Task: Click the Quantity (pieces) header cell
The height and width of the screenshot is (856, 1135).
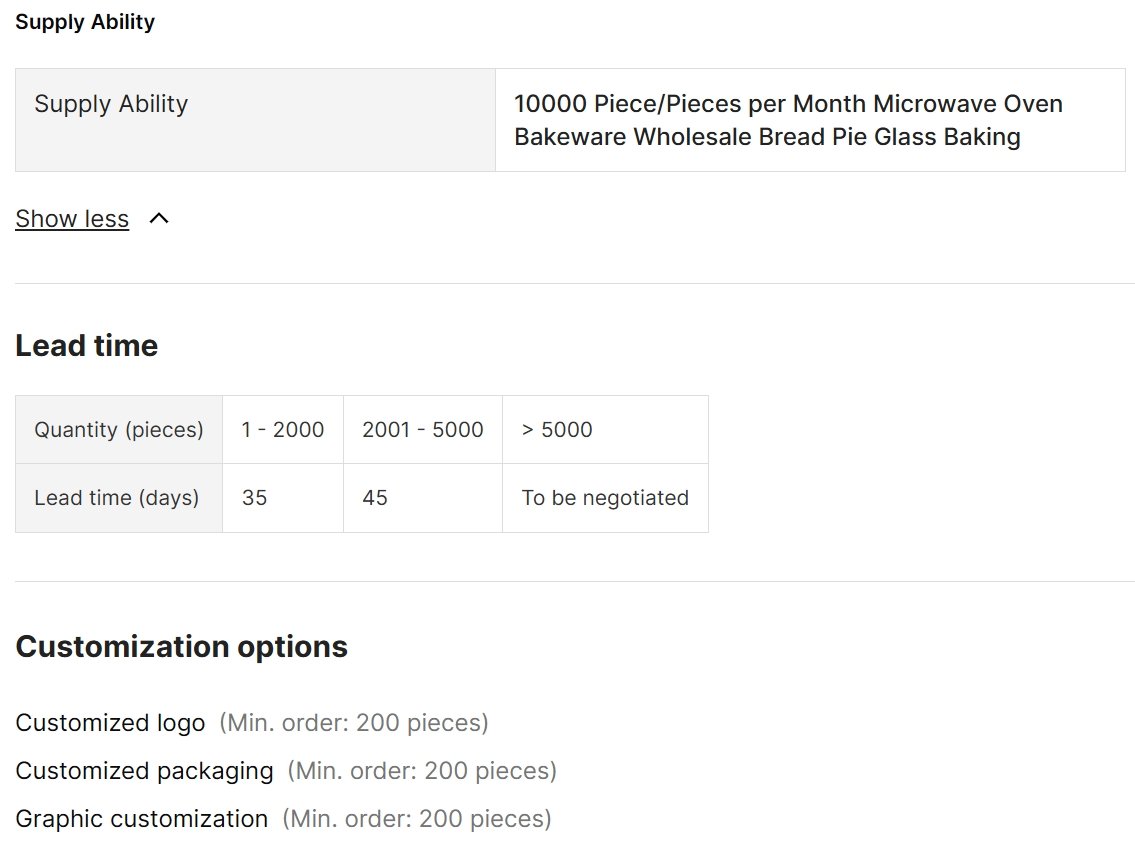Action: pos(119,430)
